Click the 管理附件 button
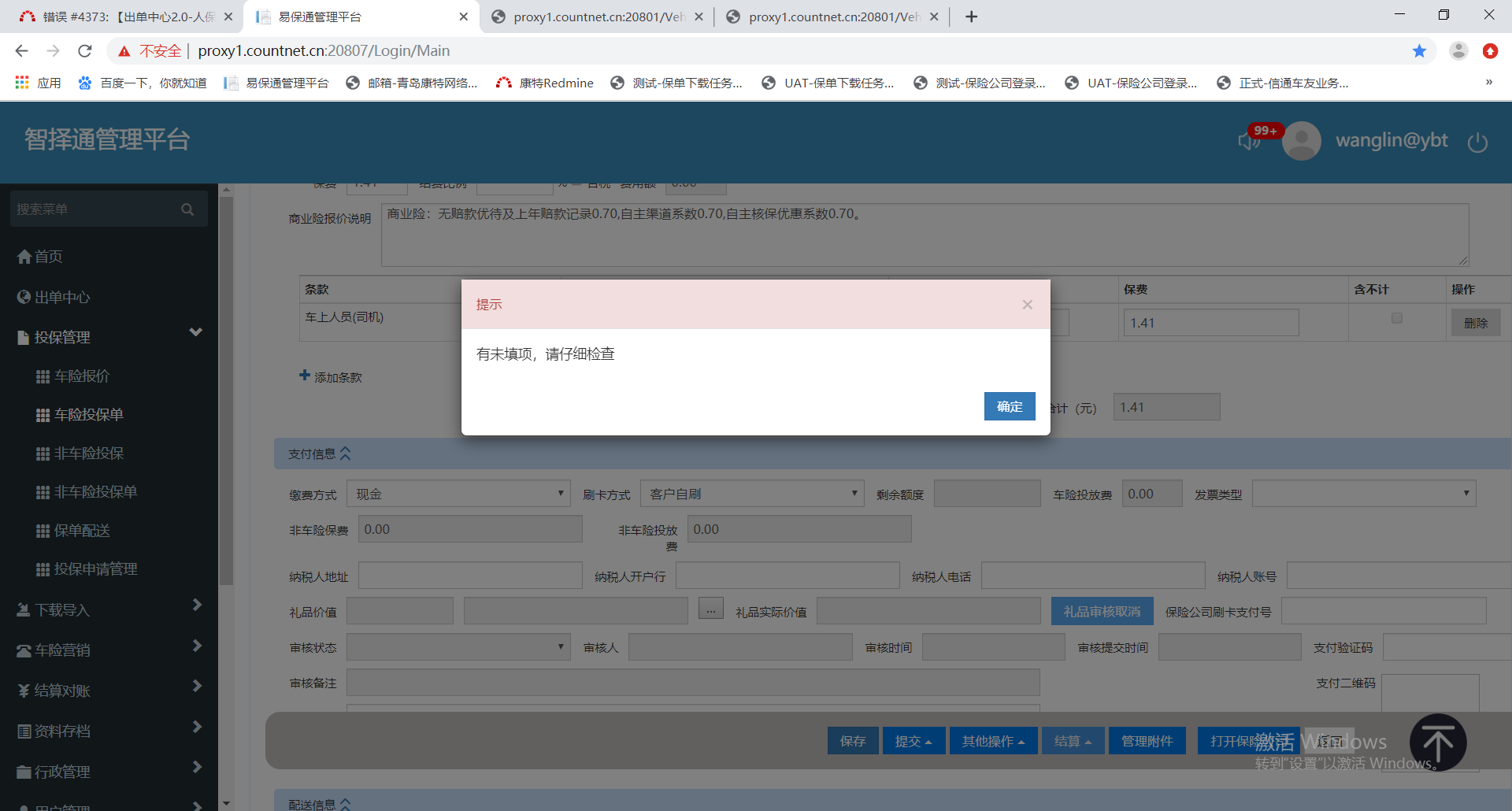The width and height of the screenshot is (1512, 811). 1147,741
